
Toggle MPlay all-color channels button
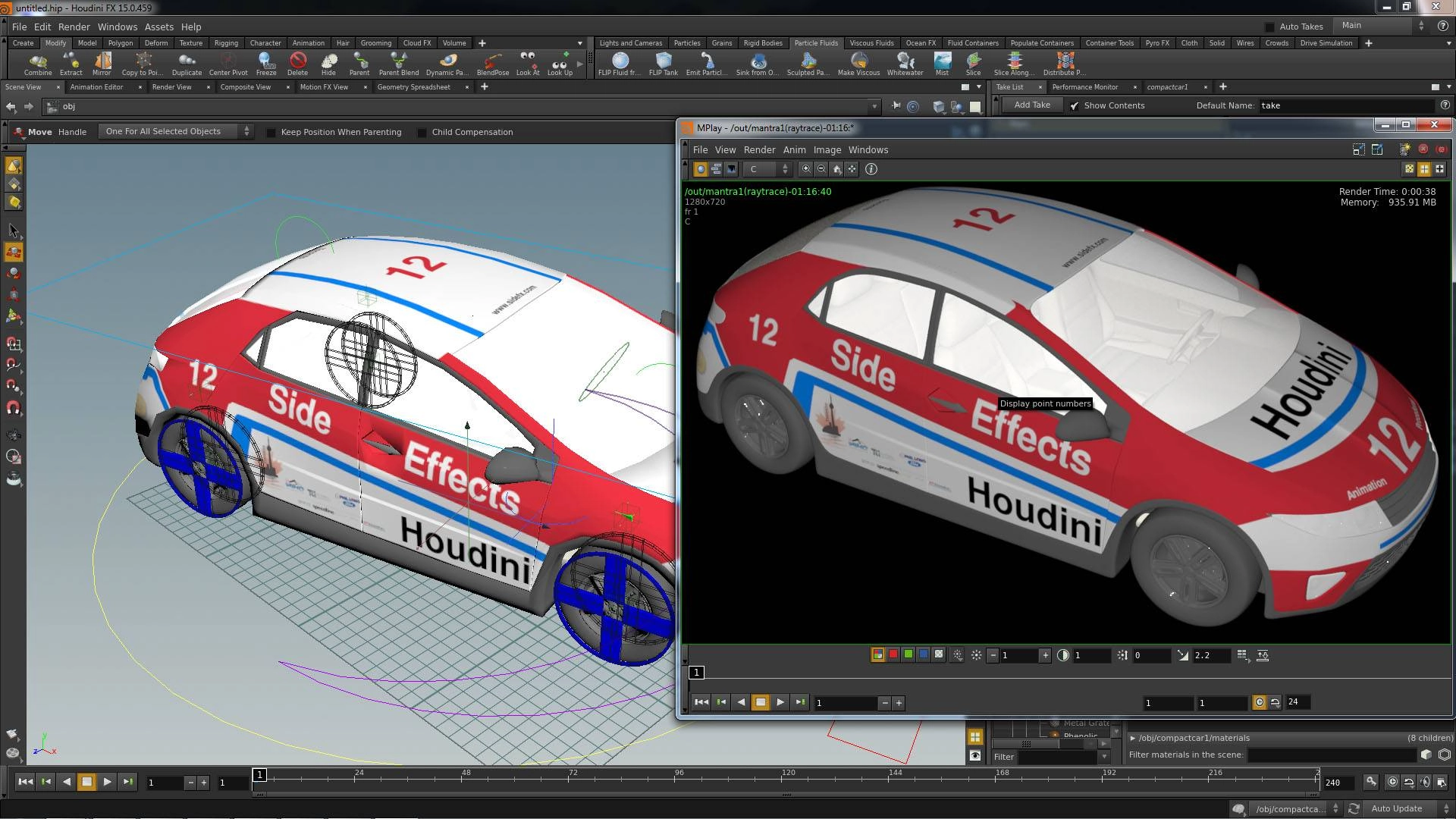coord(878,654)
